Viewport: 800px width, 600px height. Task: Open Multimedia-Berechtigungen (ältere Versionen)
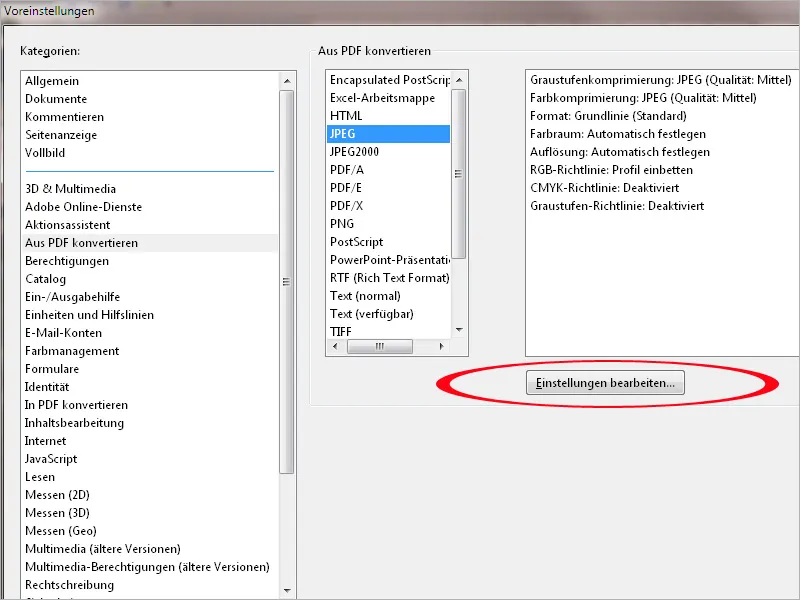(x=147, y=566)
